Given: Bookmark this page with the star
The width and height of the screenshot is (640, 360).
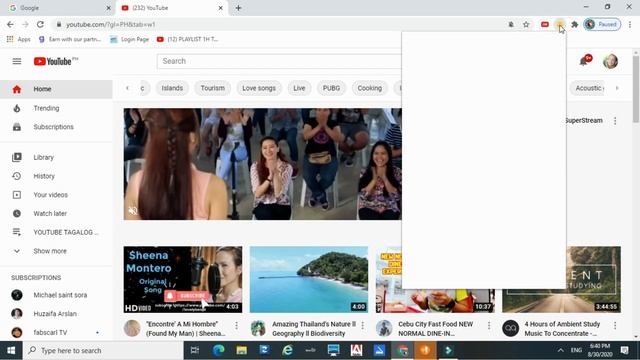Looking at the screenshot, I should pyautogui.click(x=526, y=24).
